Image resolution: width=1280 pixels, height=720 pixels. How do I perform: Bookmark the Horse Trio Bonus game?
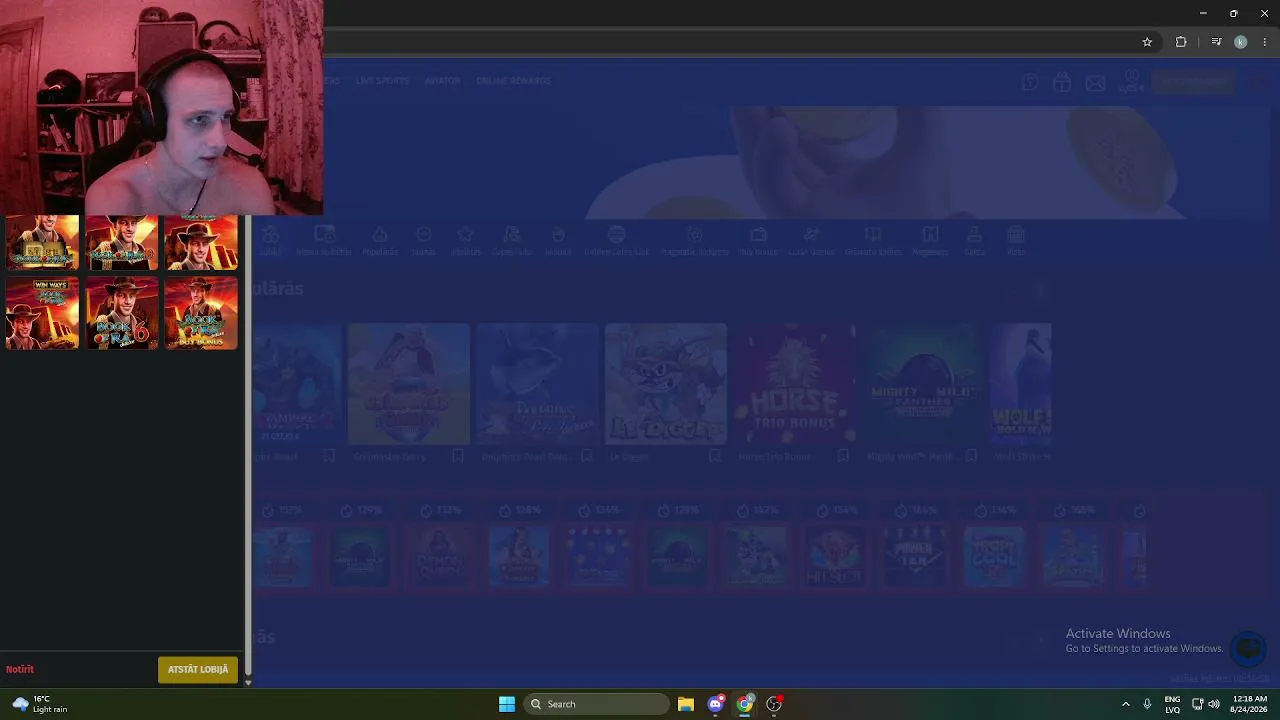[843, 456]
